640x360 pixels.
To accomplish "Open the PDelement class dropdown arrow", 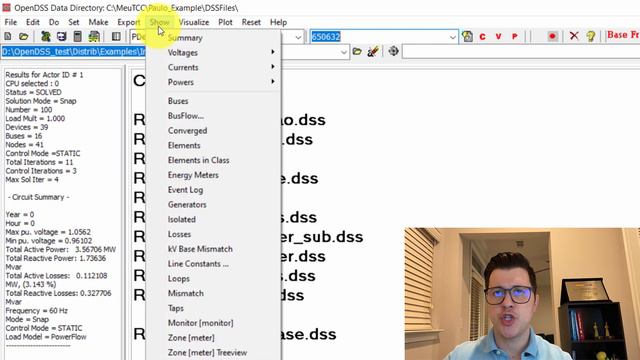I will [298, 37].
